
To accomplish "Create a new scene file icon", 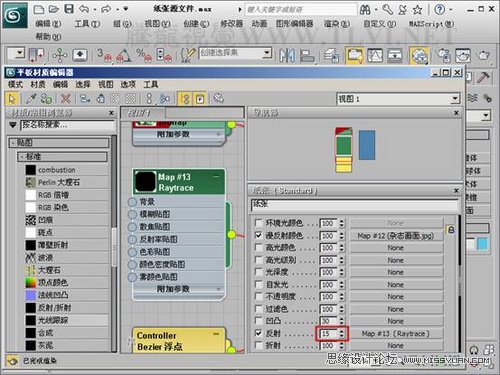I will point(39,9).
